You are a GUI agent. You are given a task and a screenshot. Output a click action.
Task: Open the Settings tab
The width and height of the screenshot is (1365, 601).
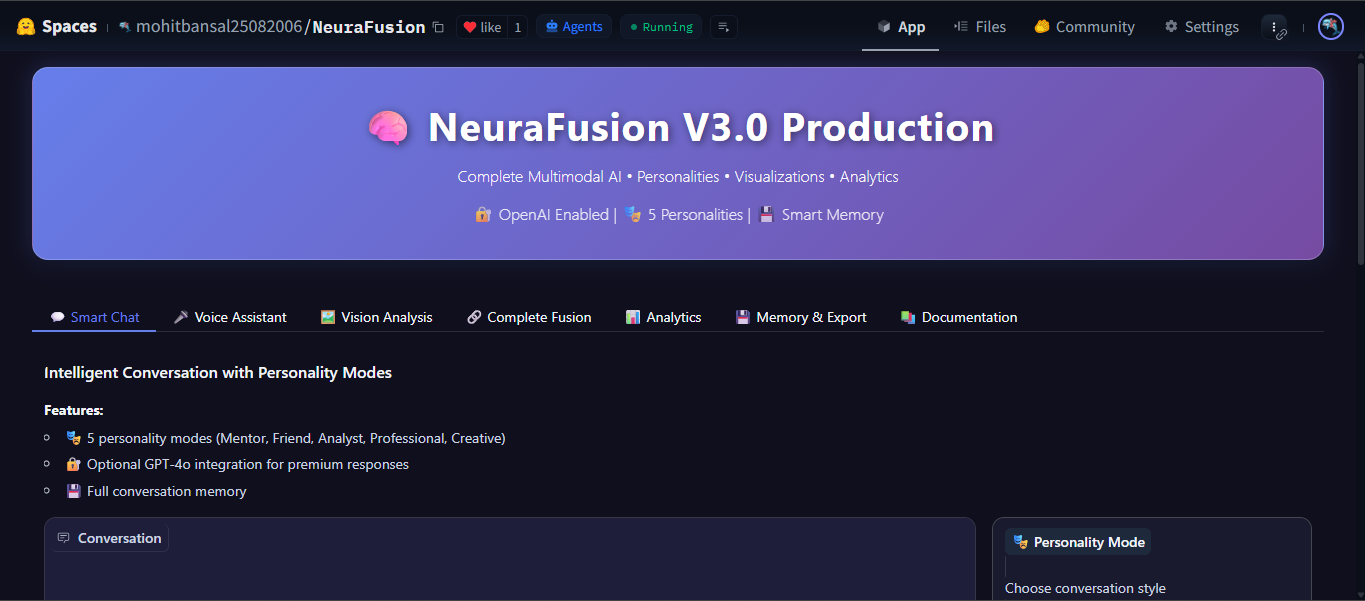tap(1202, 27)
